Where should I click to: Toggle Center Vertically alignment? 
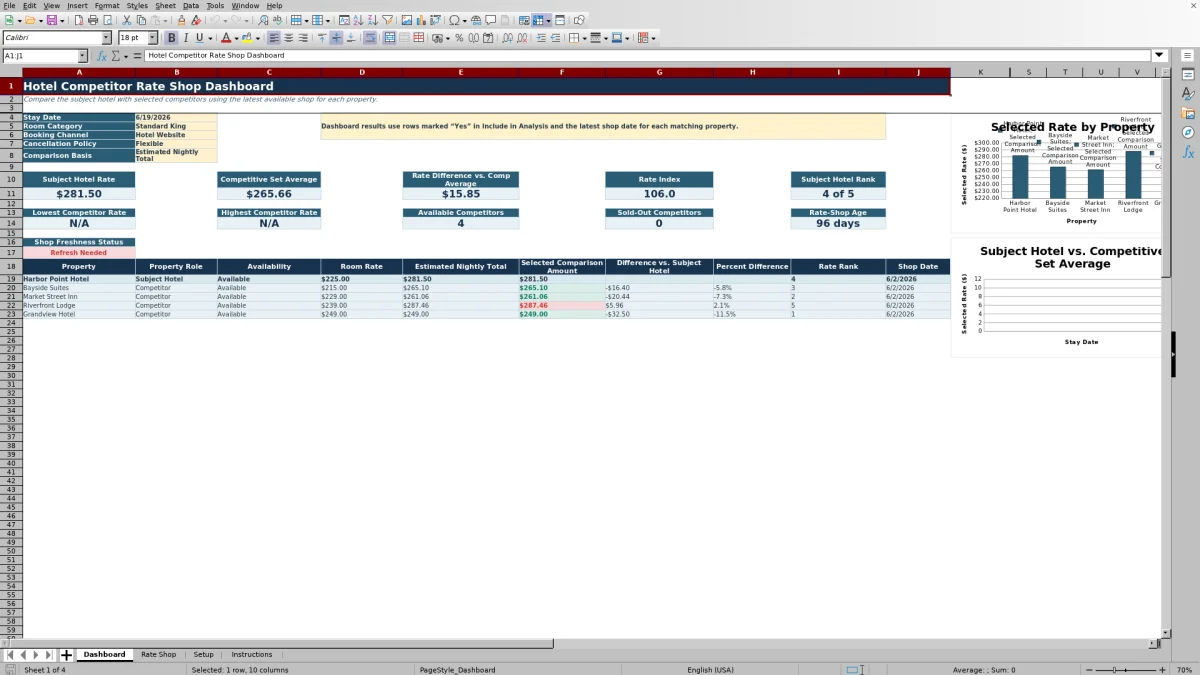coord(336,38)
